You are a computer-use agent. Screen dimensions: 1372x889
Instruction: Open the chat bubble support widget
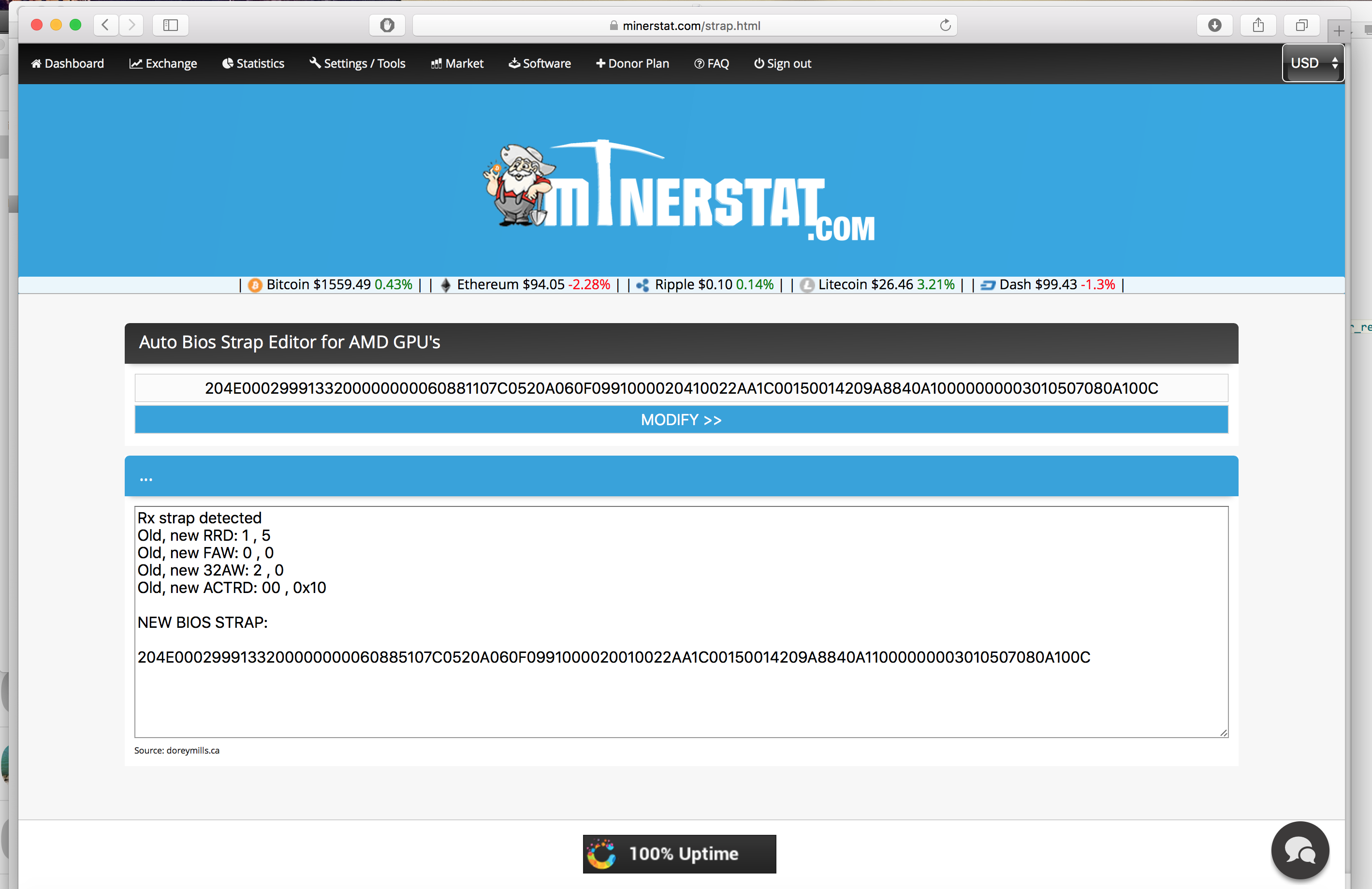click(x=1300, y=850)
